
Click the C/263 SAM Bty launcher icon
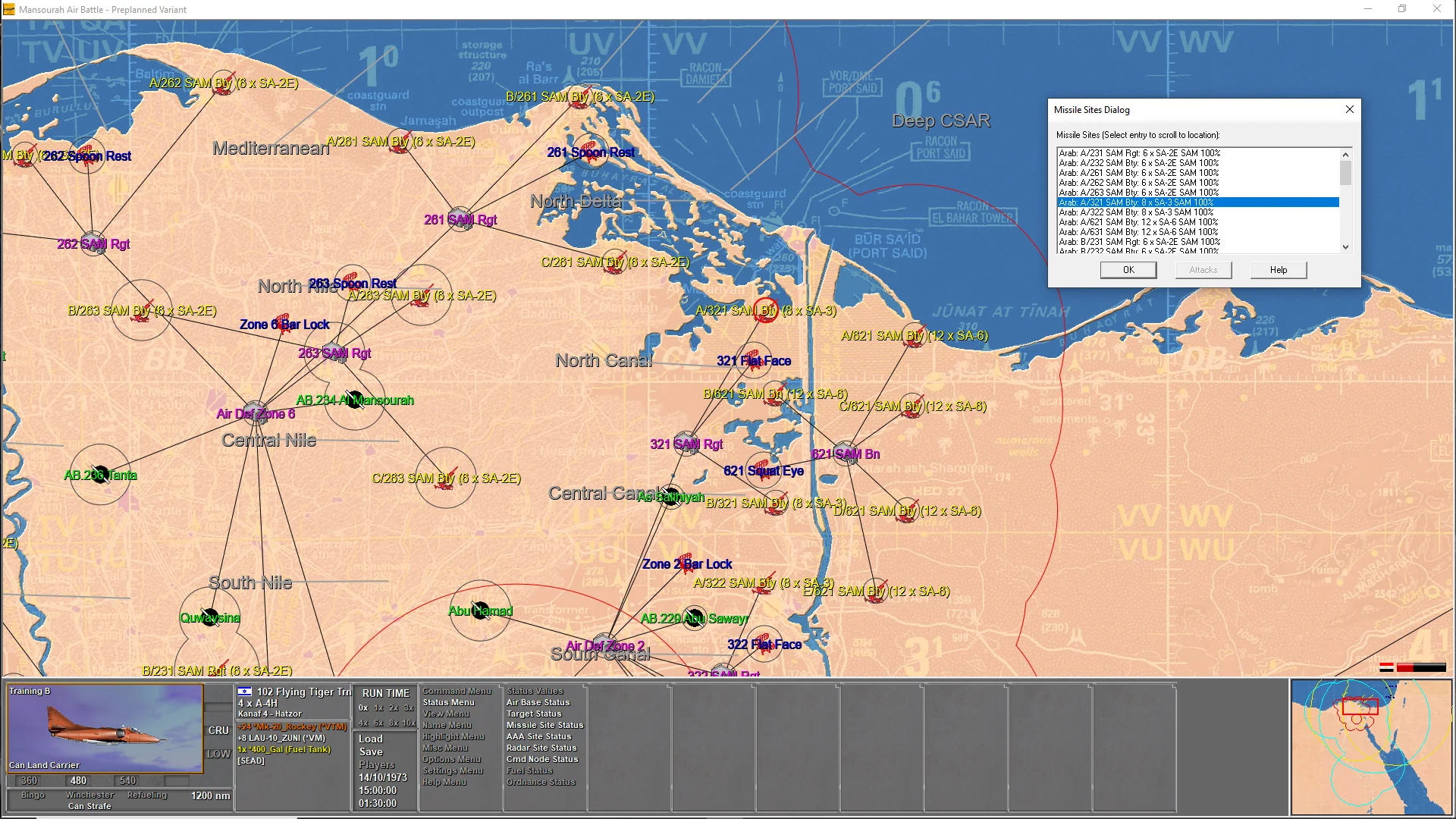pyautogui.click(x=446, y=479)
